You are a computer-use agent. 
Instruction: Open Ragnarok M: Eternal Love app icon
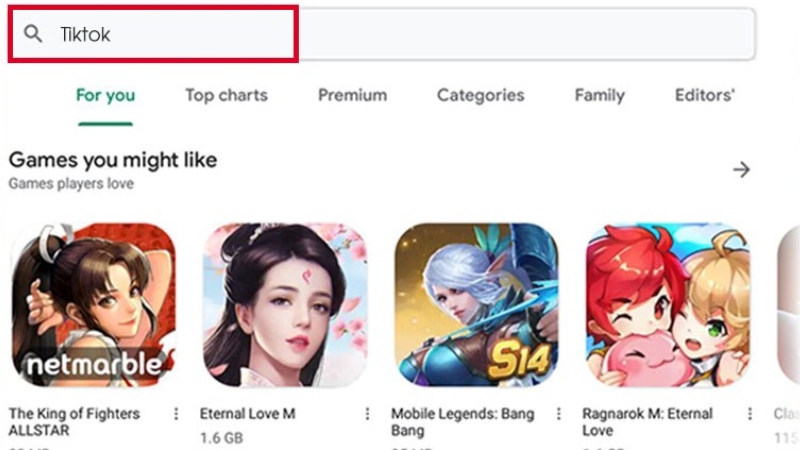(667, 305)
